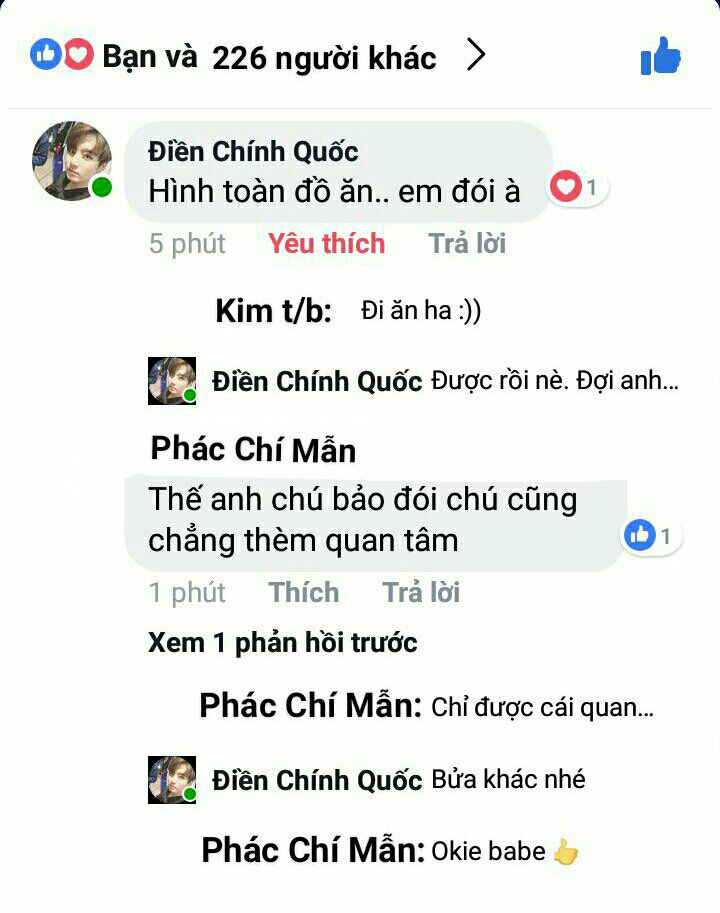The width and height of the screenshot is (720, 913).
Task: Expand truncated reply 'Được rồi nè. Đợi anh...'
Action: click(x=555, y=381)
